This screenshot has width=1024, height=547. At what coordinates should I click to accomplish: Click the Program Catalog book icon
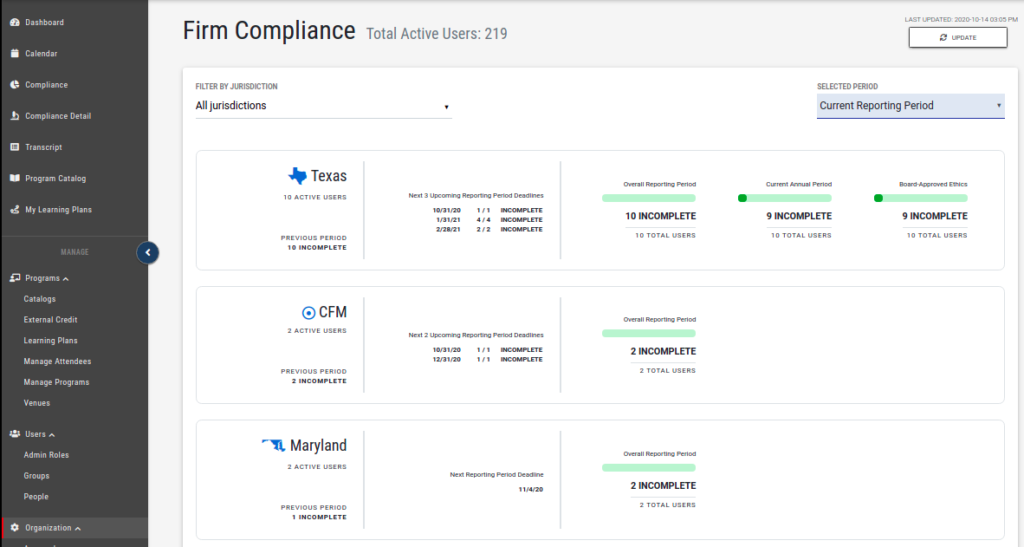pyautogui.click(x=14, y=178)
